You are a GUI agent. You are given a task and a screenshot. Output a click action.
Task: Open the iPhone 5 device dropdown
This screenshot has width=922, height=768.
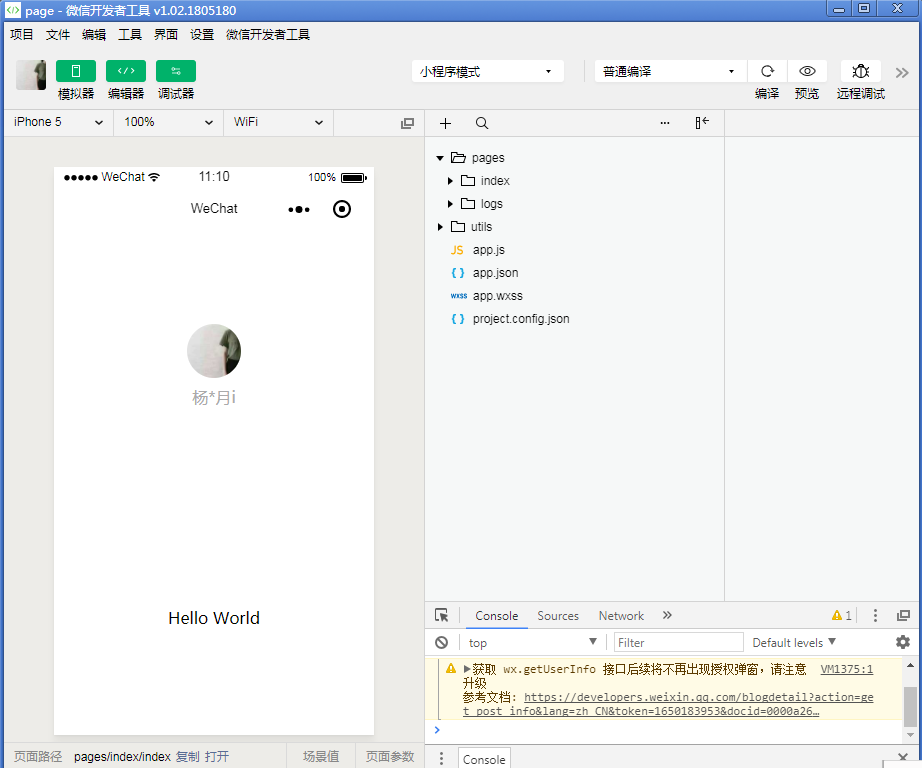(58, 122)
